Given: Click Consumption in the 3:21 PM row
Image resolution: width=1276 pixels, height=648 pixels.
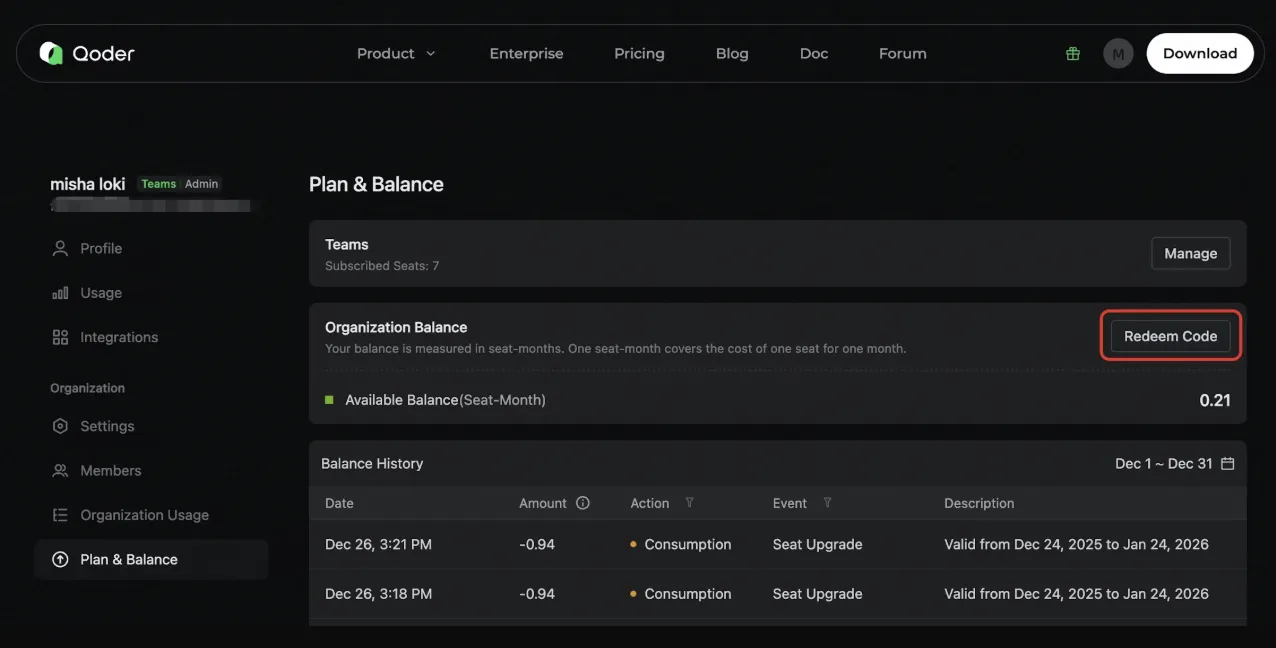Looking at the screenshot, I should coord(688,544).
